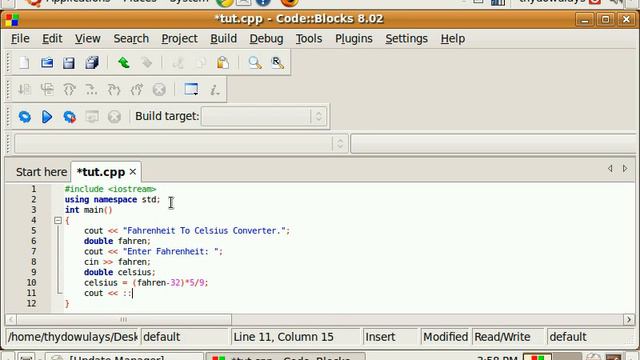Open the Settings menu
The width and height of the screenshot is (640, 360).
coord(407,39)
